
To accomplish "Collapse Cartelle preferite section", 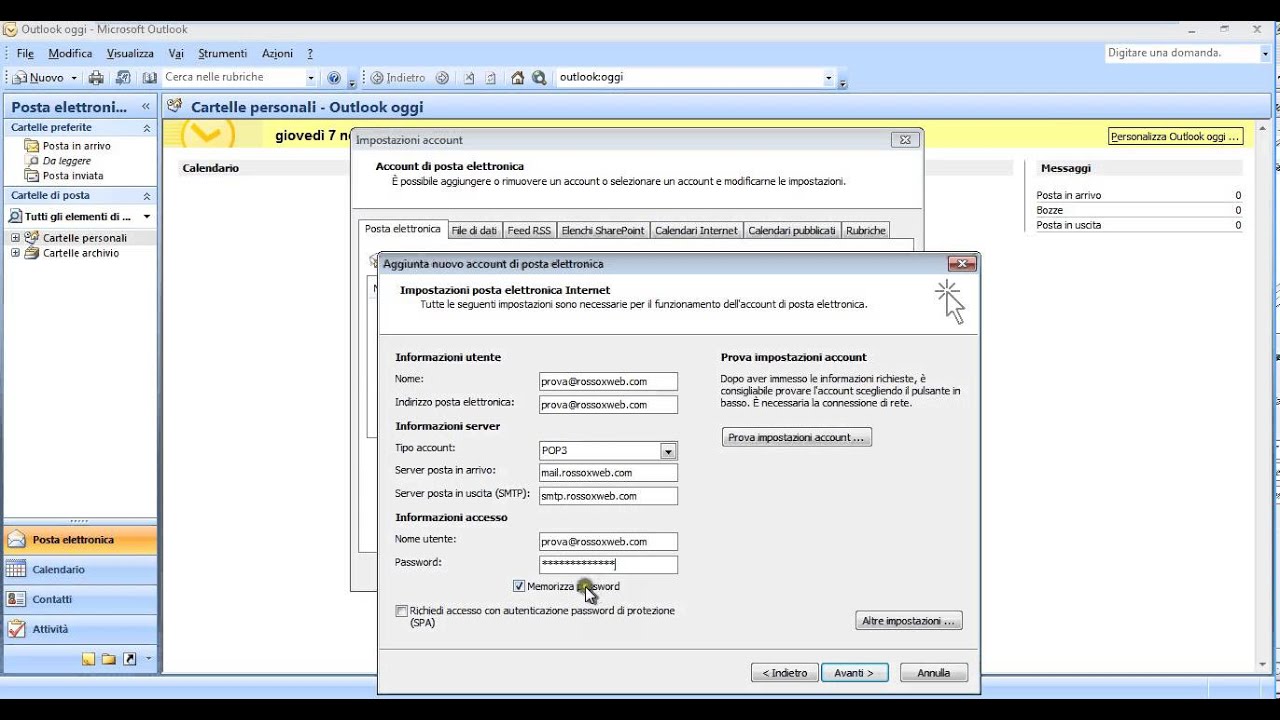I will click(147, 128).
